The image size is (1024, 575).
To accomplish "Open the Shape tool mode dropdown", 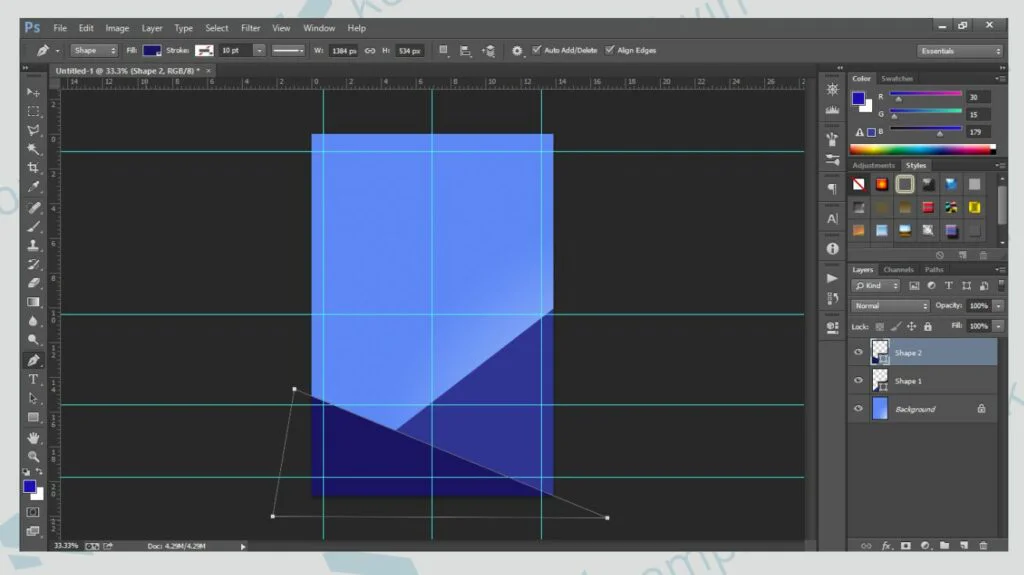I will 94,50.
